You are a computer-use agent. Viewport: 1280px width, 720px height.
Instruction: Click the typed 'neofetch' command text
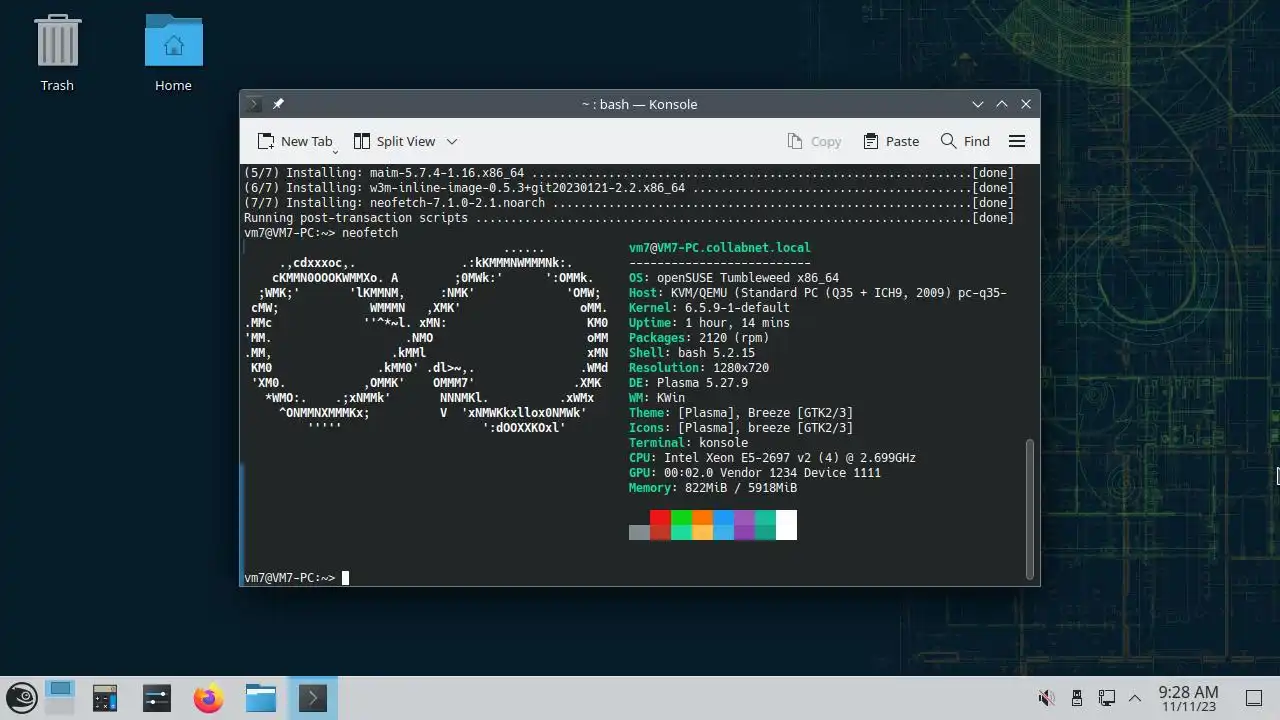(x=370, y=233)
